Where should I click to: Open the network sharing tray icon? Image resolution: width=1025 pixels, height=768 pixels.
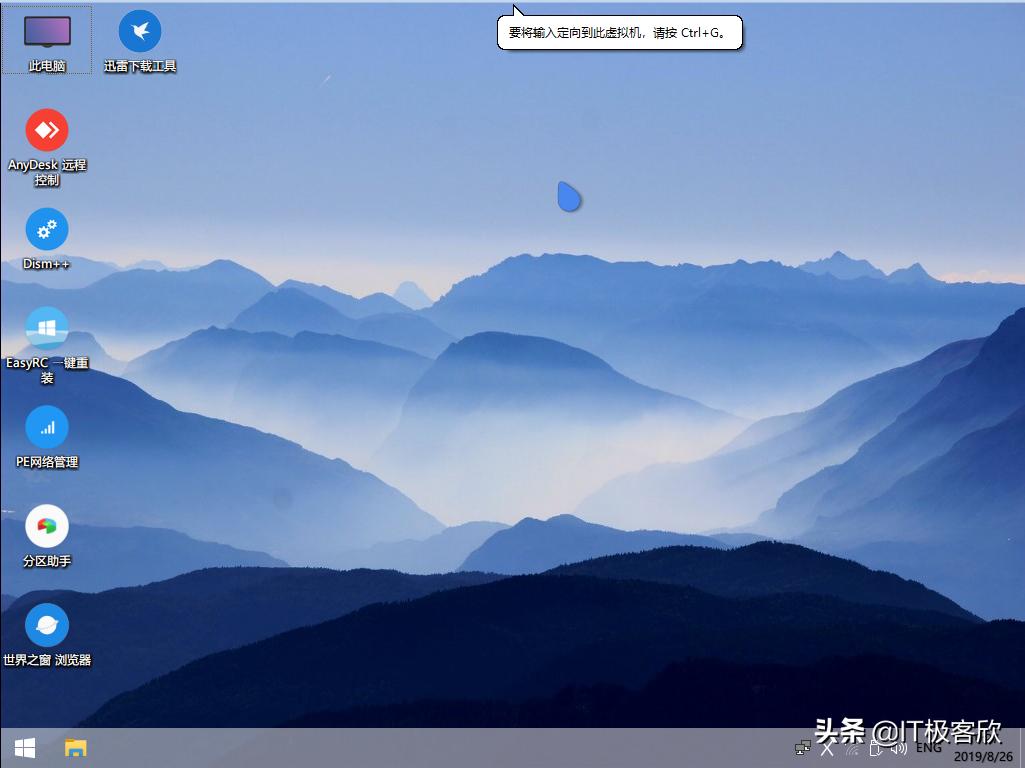(803, 748)
